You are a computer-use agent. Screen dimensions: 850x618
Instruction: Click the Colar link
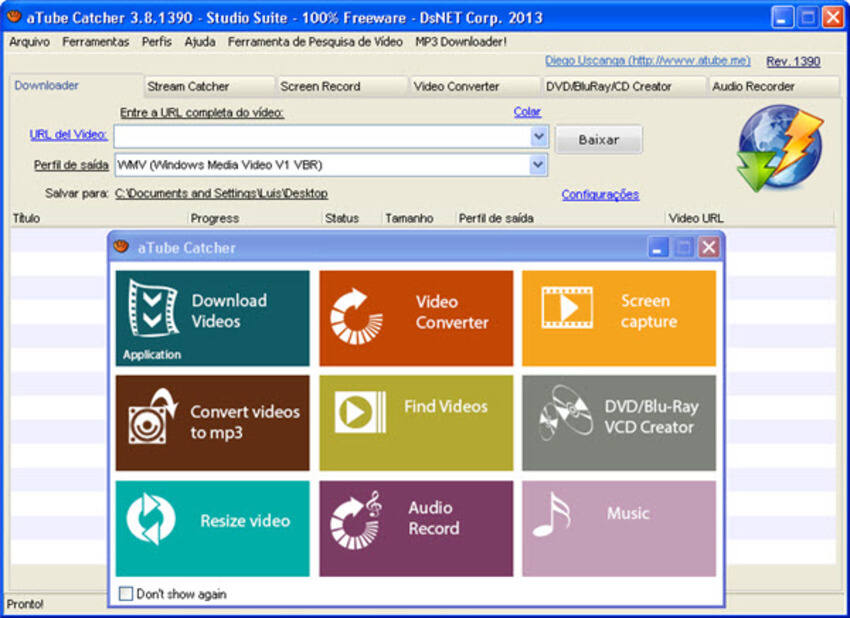coord(527,112)
